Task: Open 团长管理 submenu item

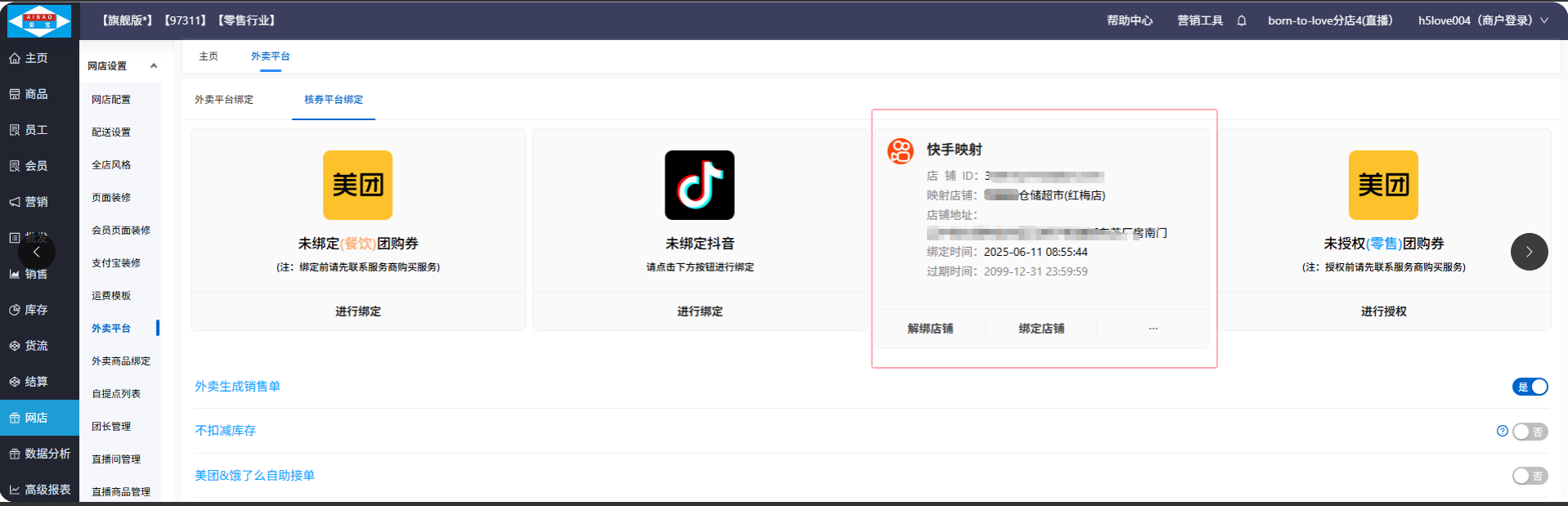Action: (111, 427)
